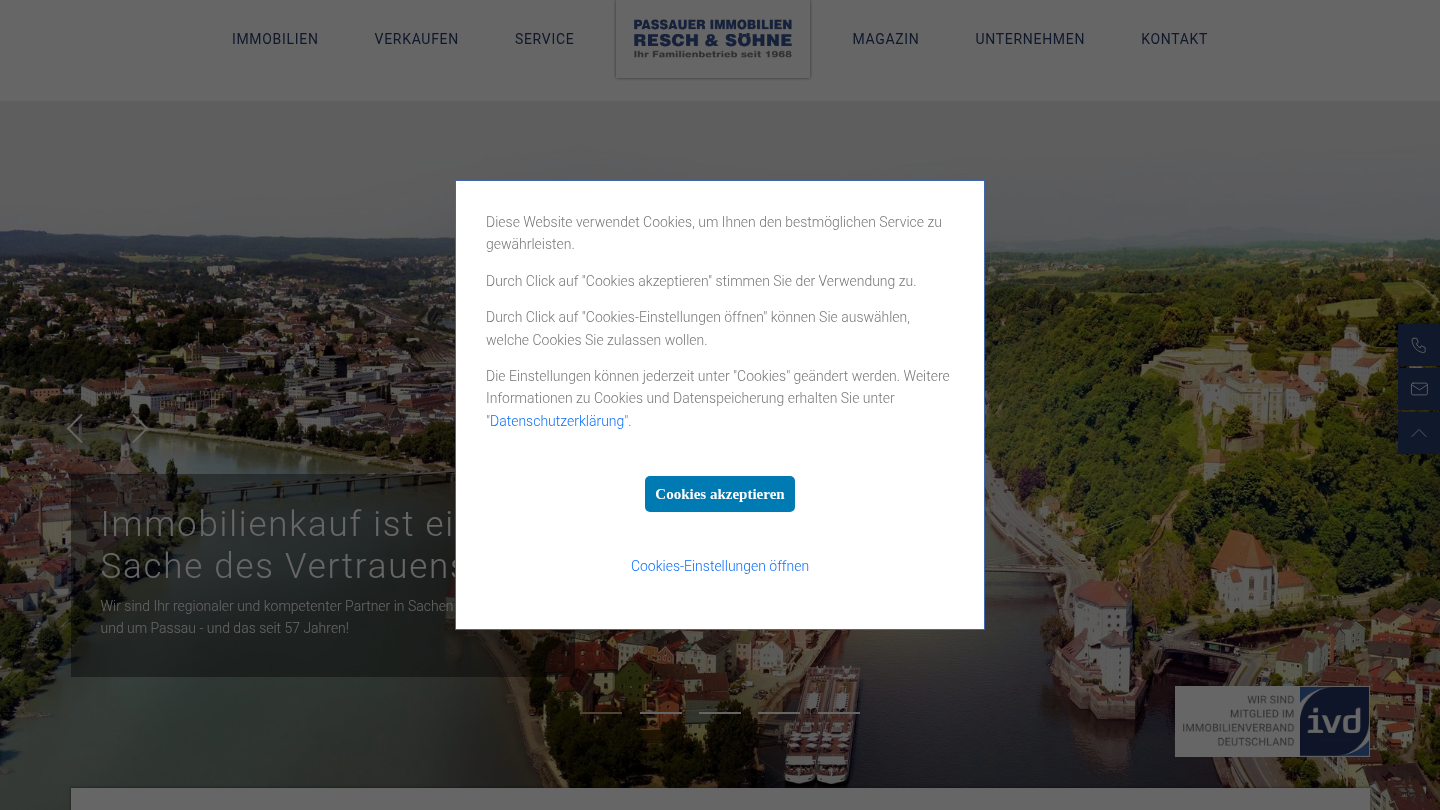Click the ivd membership badge
1440x810 pixels.
[1272, 721]
